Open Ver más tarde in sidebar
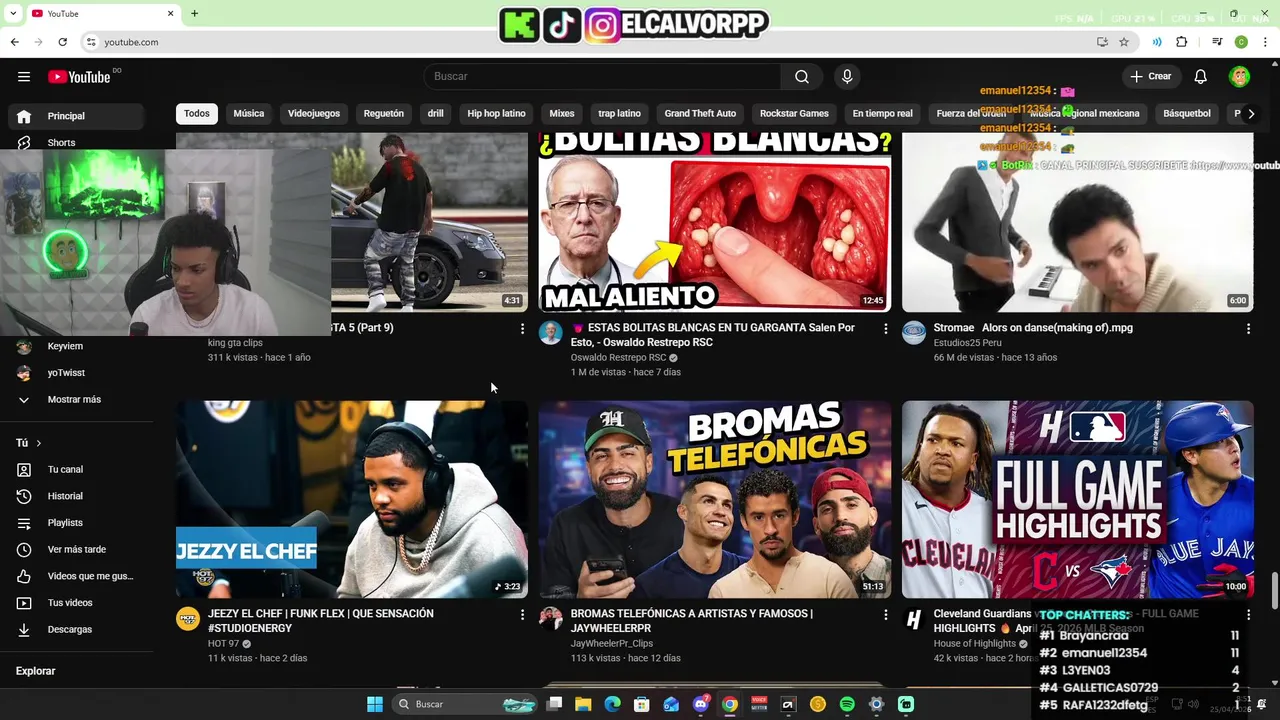 pyautogui.click(x=76, y=550)
